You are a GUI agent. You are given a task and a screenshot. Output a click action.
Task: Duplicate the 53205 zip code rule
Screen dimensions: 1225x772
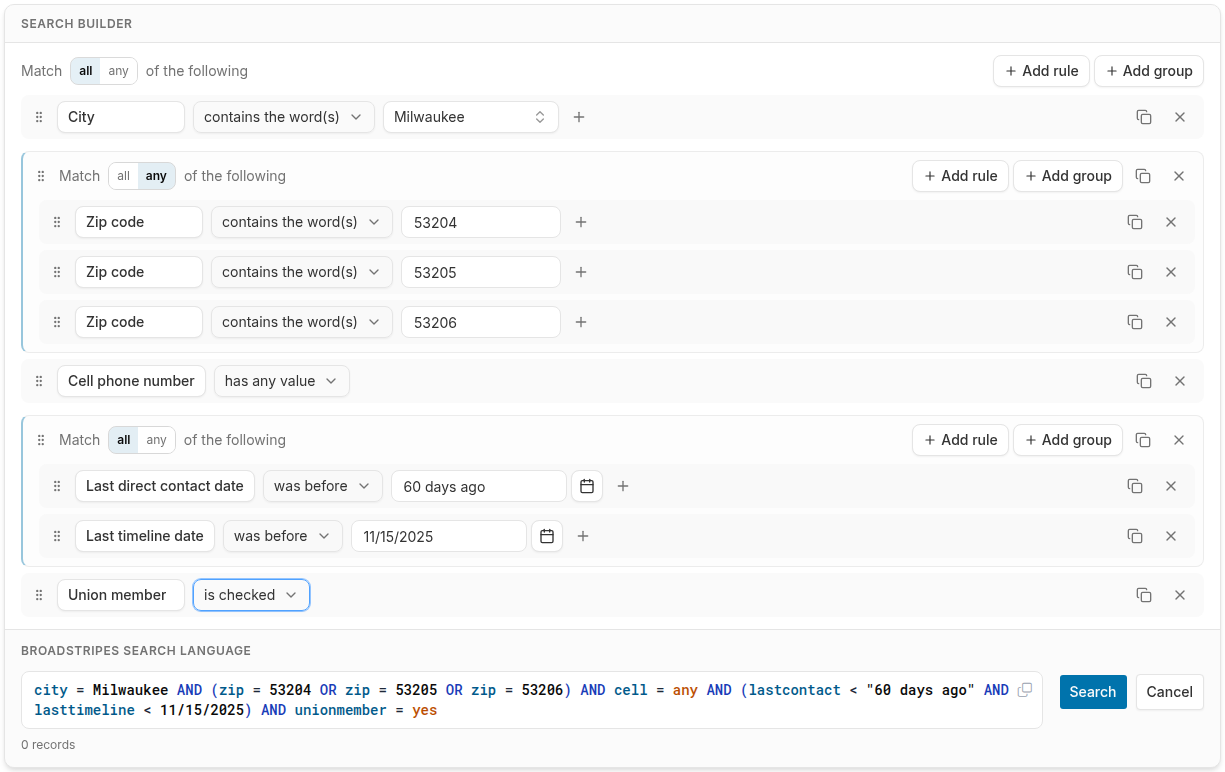coord(1135,272)
